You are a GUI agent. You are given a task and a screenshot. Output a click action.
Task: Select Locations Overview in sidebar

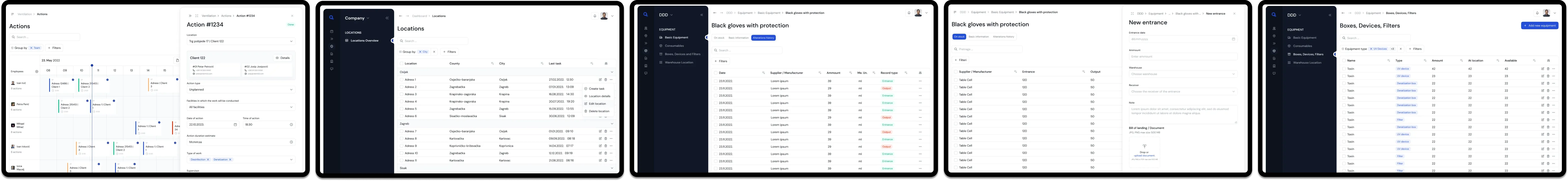pyautogui.click(x=364, y=41)
